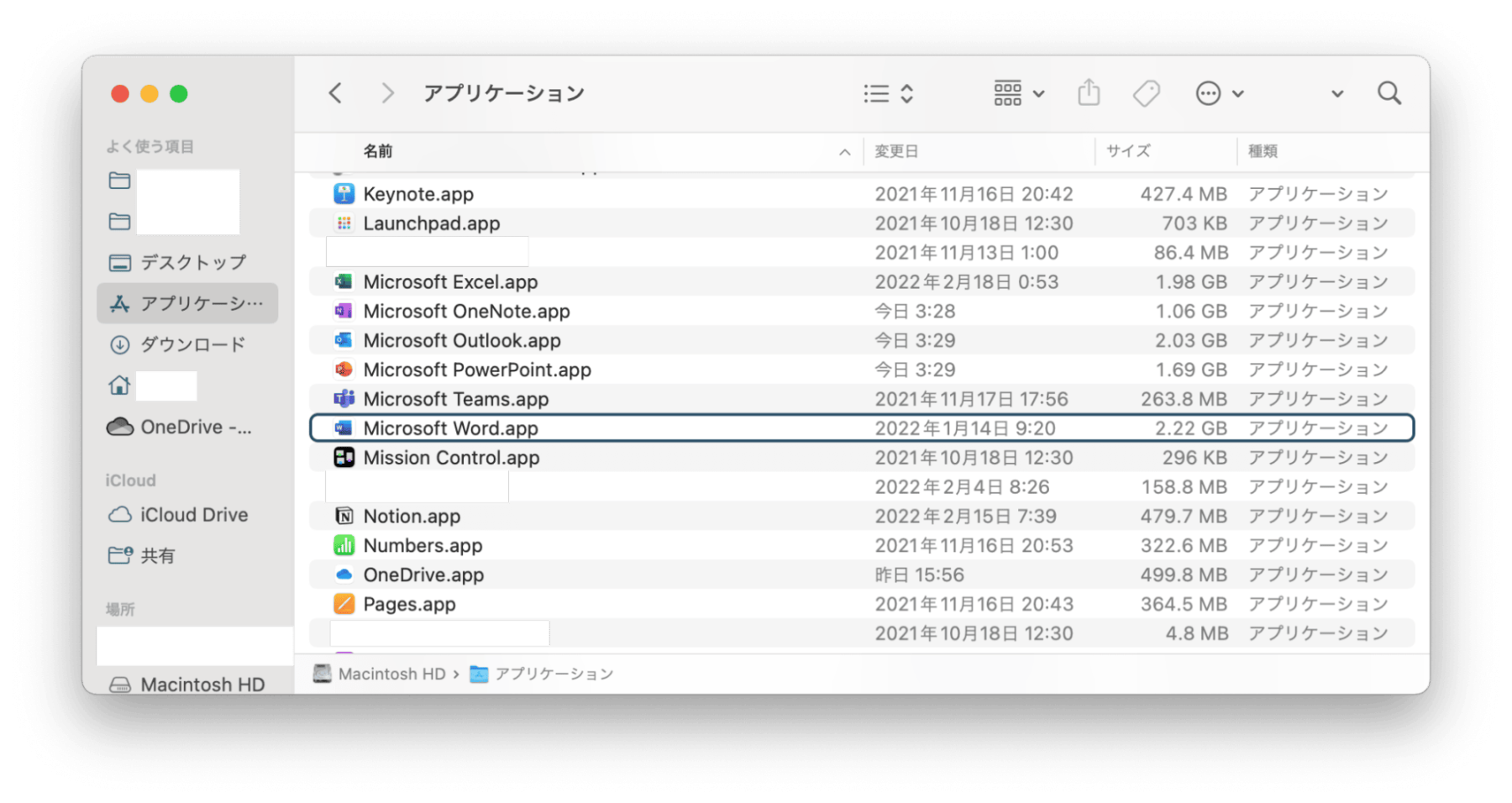Select the Keynote.app icon
Image resolution: width=1512 pixels, height=803 pixels.
(344, 194)
